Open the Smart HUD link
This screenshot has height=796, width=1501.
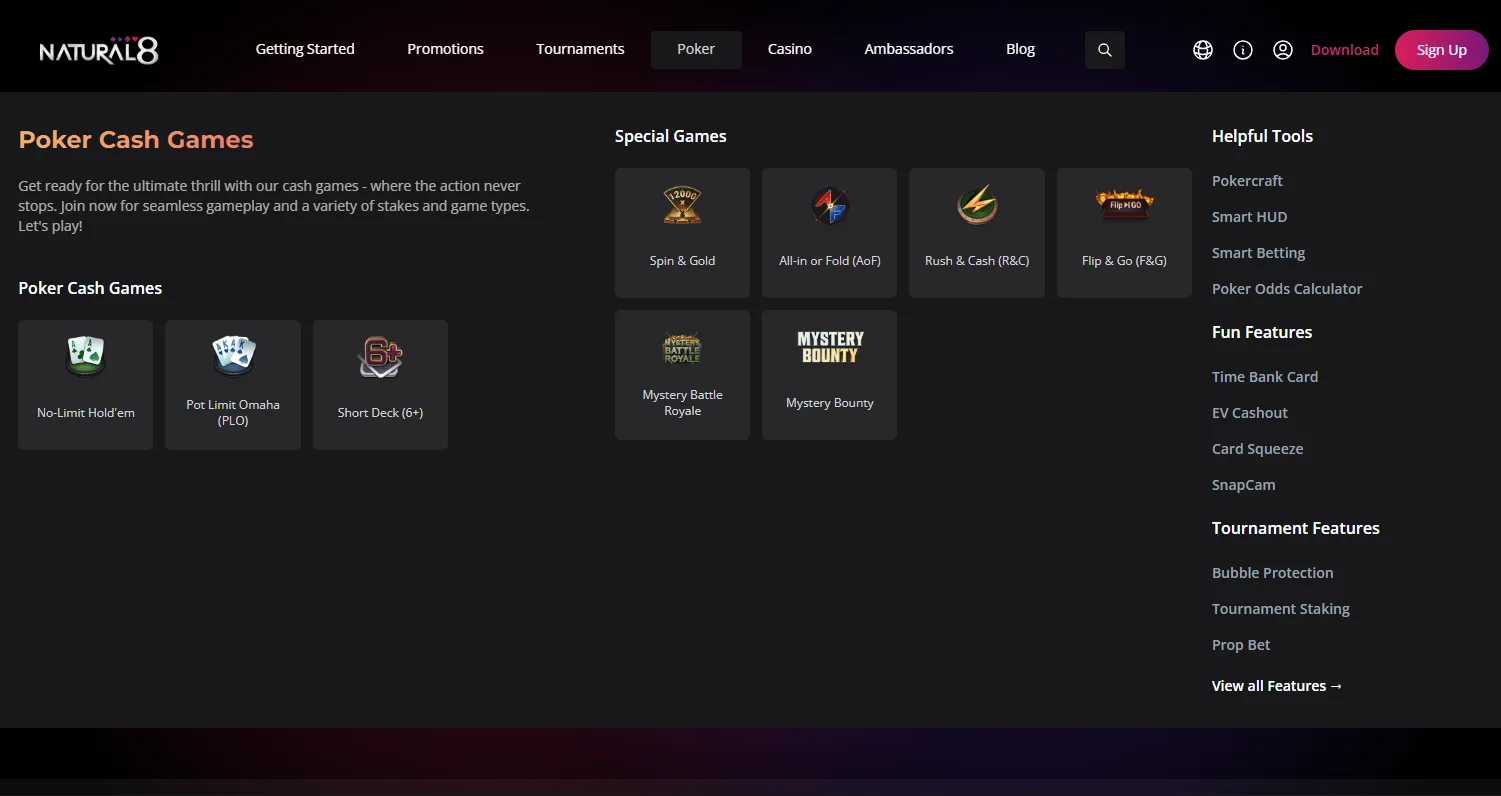pos(1249,217)
